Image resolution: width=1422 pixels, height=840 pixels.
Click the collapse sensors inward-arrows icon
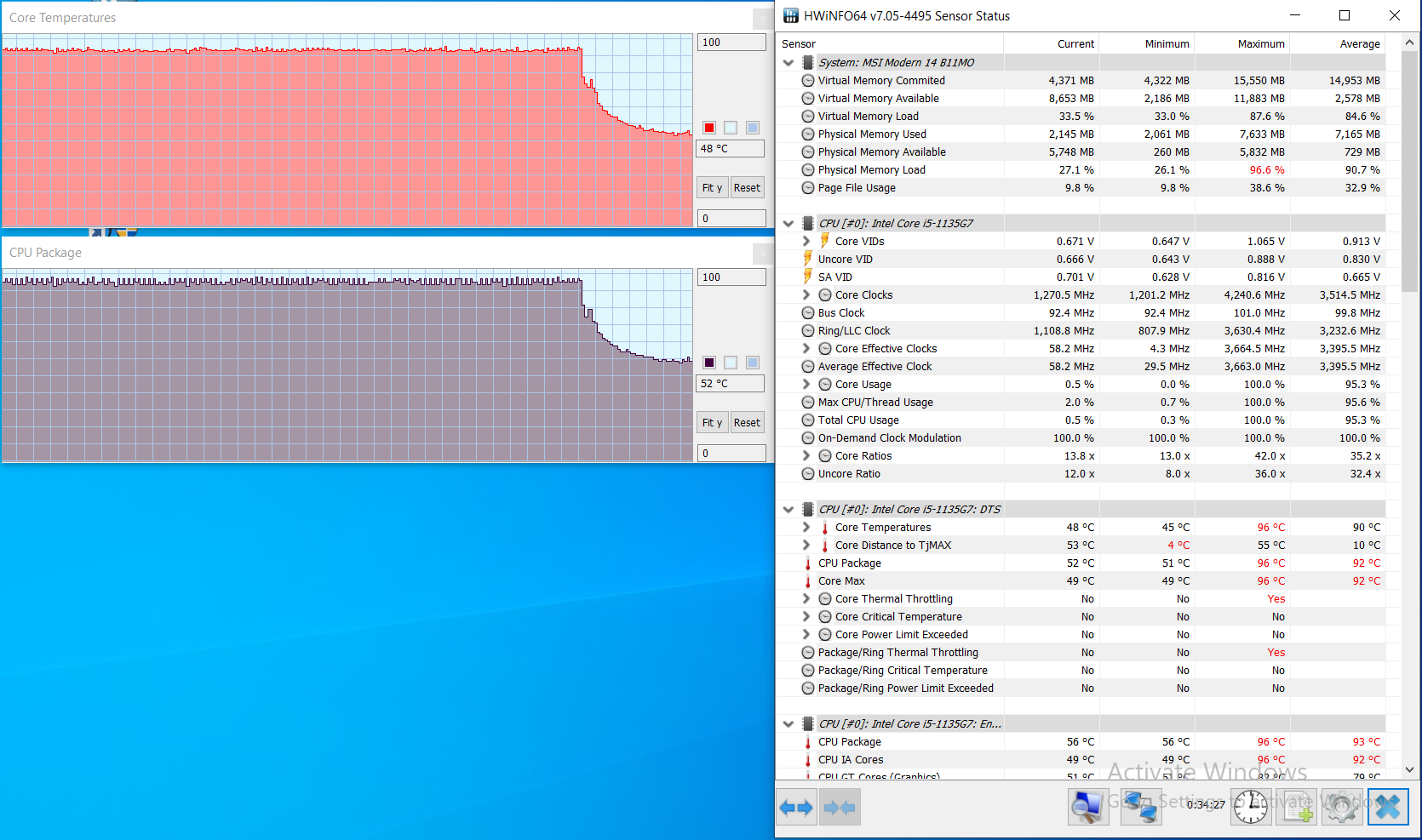point(840,807)
